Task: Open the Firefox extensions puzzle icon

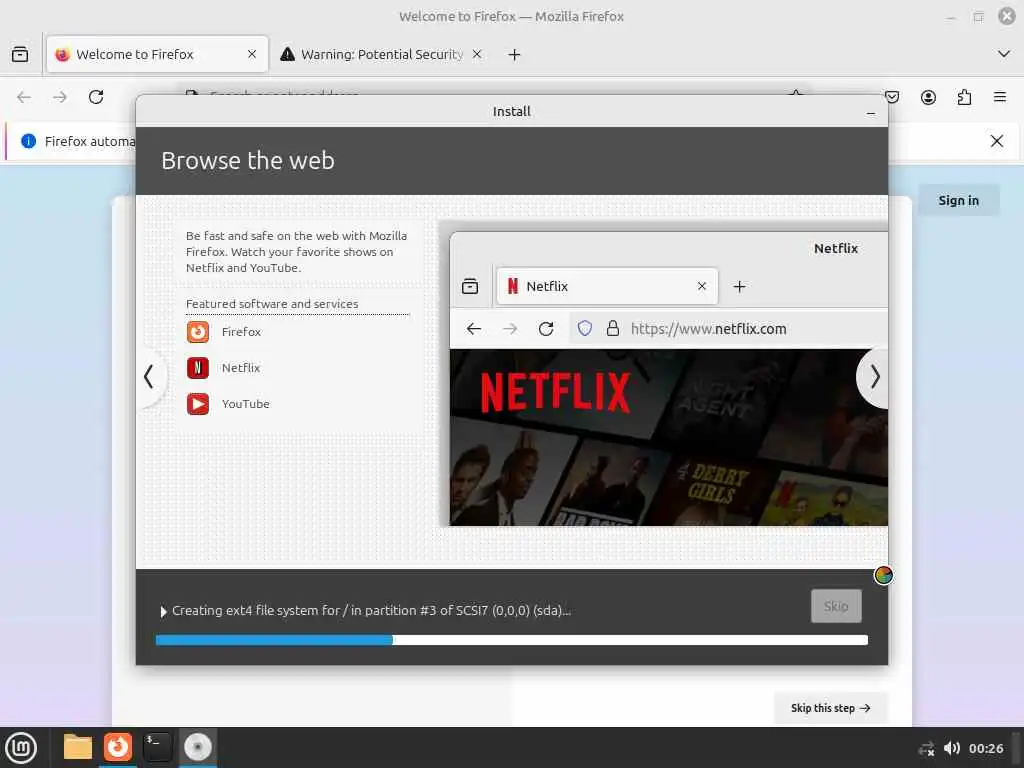Action: [964, 97]
